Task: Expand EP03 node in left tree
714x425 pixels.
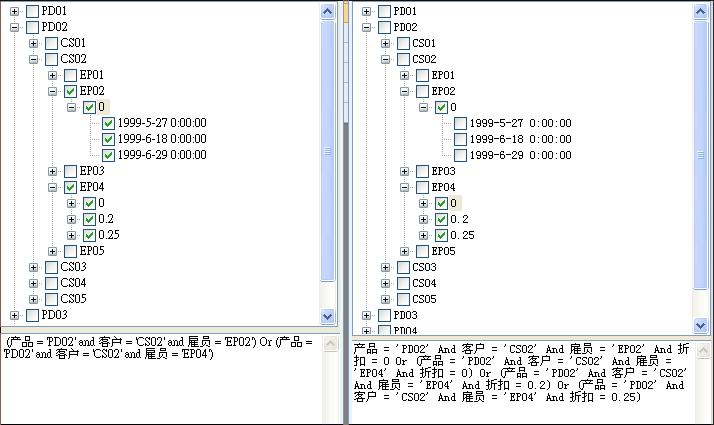Action: pos(52,171)
